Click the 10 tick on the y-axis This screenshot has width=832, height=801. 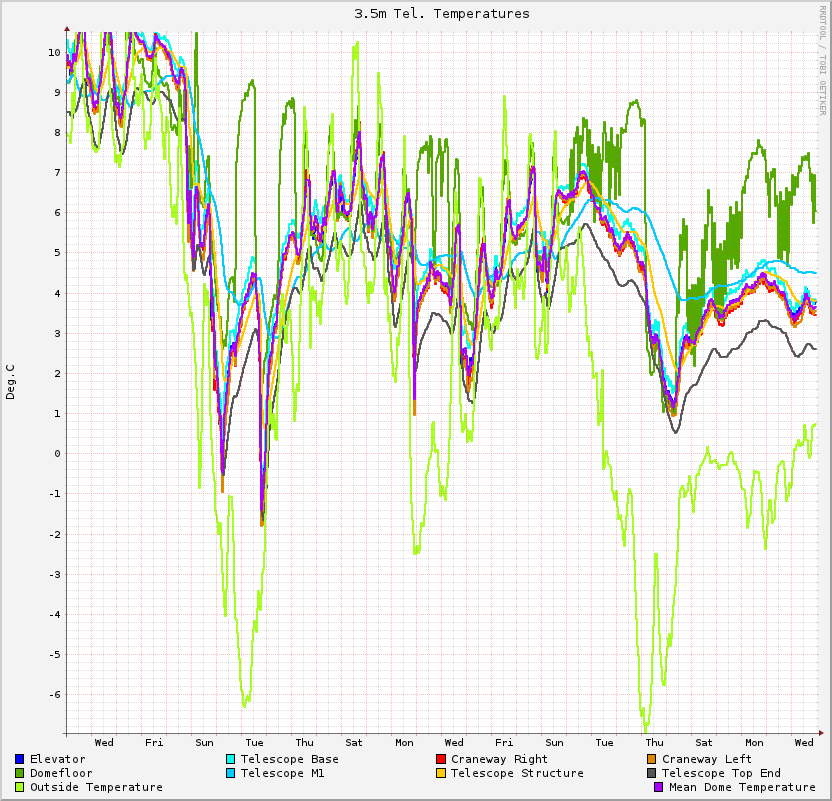point(54,52)
